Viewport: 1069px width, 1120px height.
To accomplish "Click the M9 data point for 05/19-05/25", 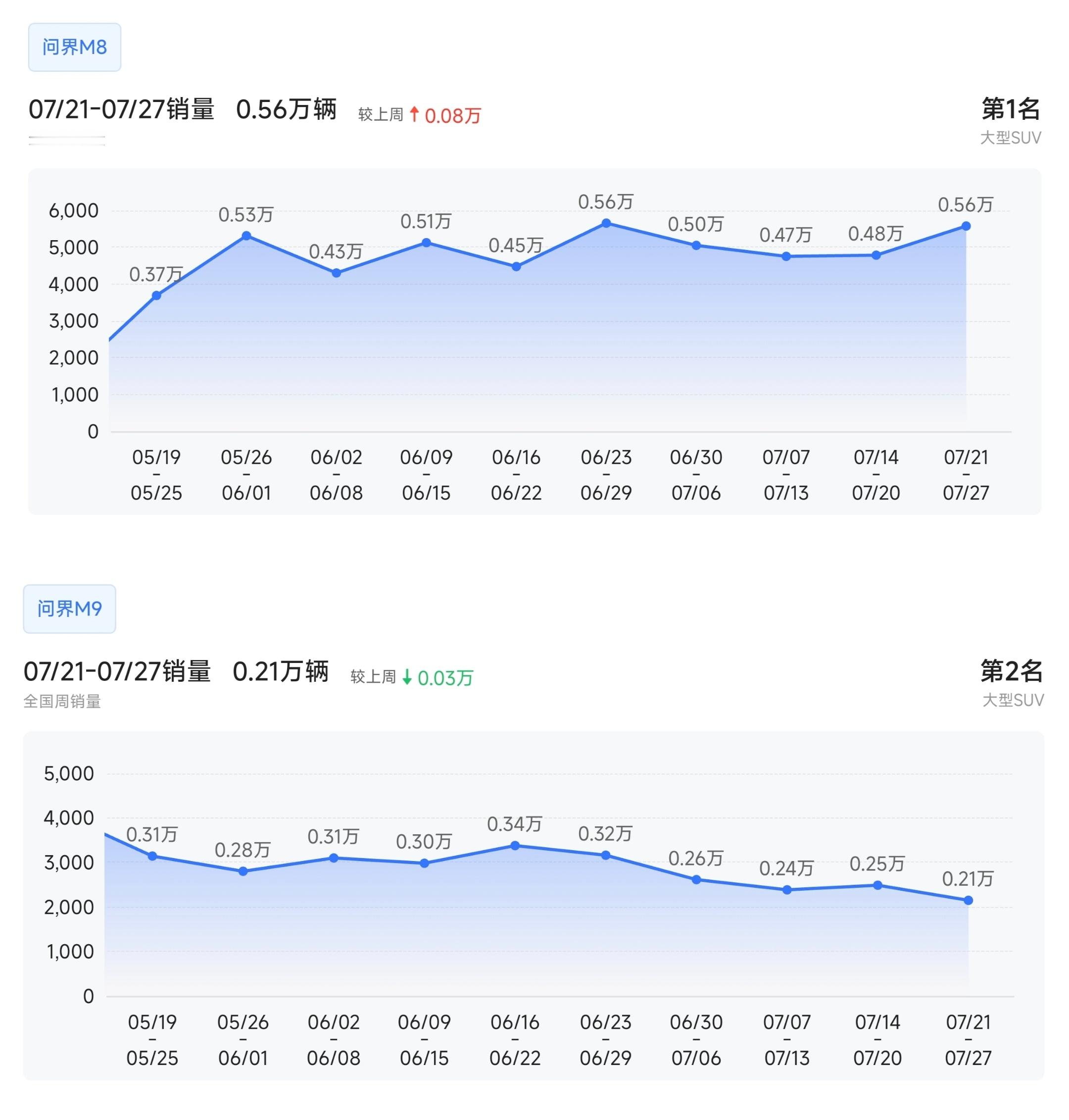I will click(152, 856).
